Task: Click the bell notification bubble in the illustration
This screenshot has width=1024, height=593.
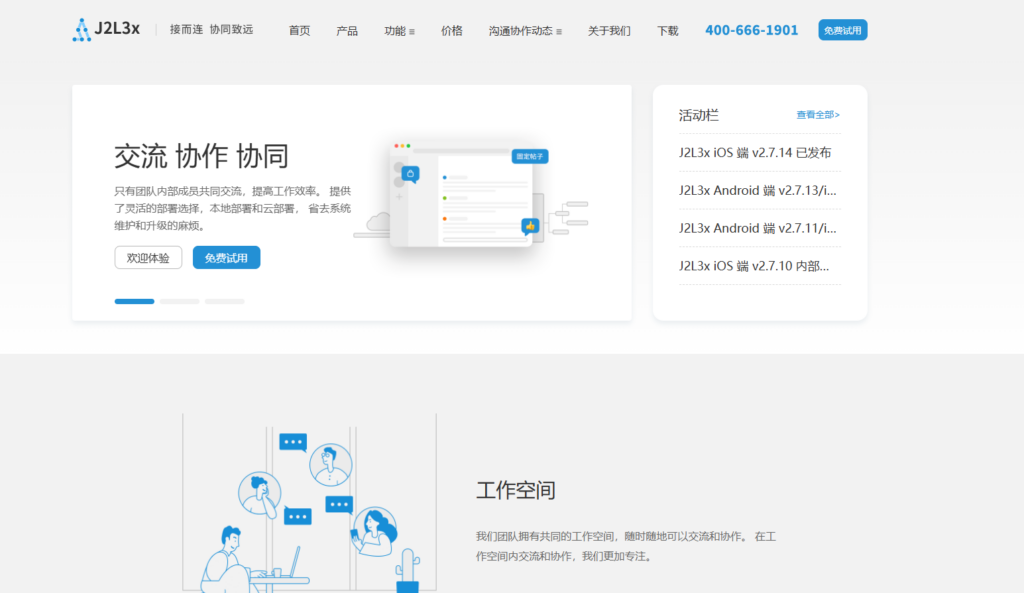Action: [411, 172]
